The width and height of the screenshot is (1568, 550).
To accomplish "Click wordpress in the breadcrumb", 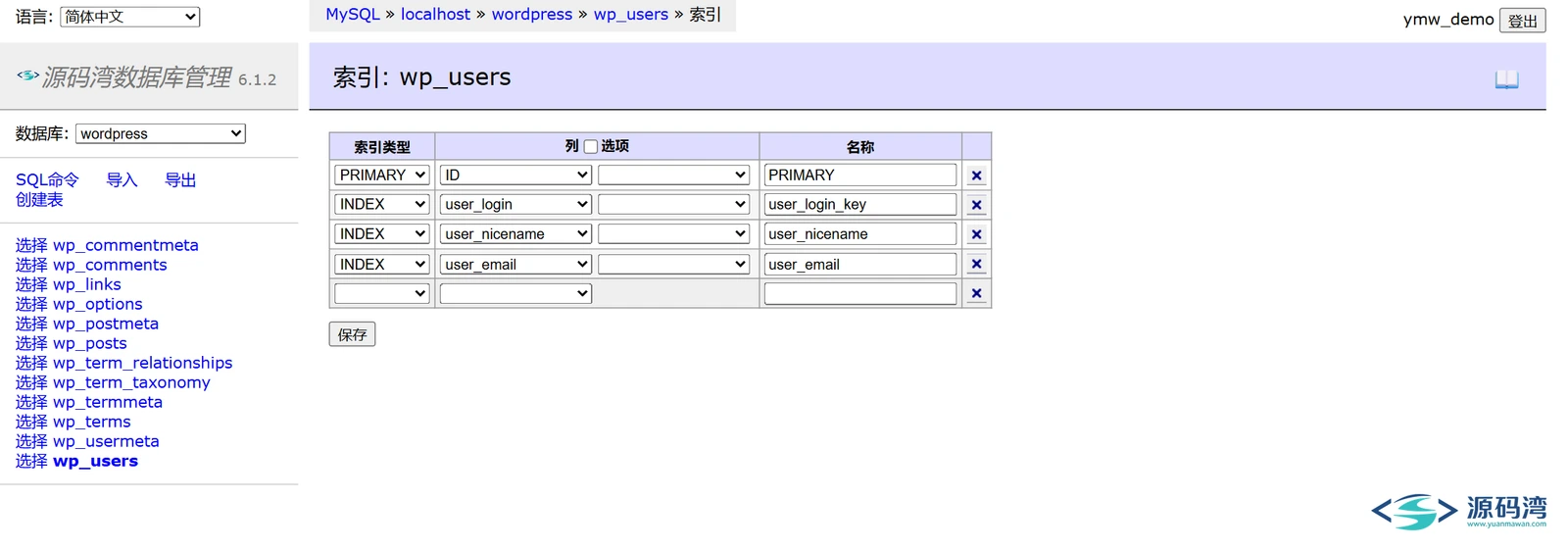I will pos(532,15).
